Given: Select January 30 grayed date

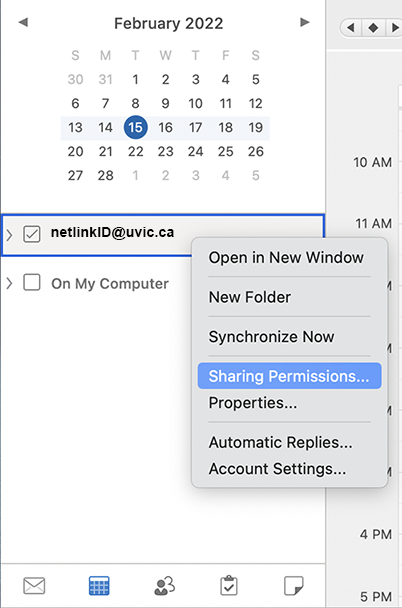Looking at the screenshot, I should (75, 79).
